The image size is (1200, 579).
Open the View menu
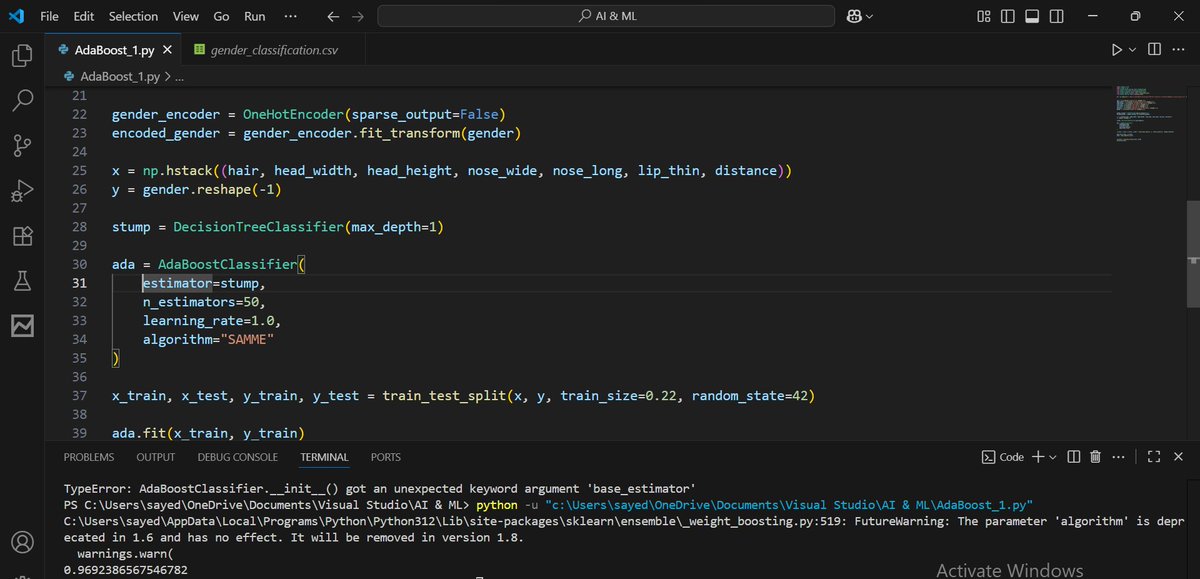click(186, 16)
